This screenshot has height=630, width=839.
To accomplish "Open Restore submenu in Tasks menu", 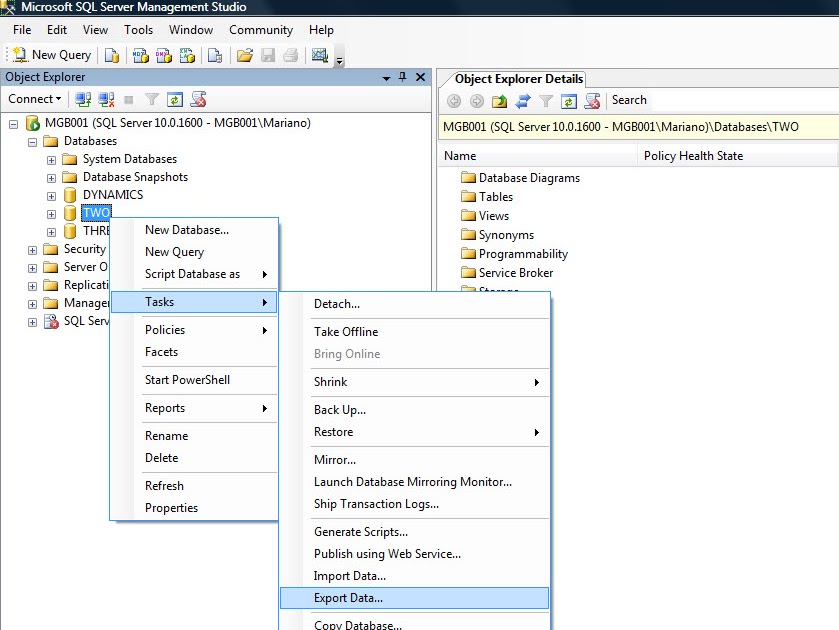I will coord(414,432).
